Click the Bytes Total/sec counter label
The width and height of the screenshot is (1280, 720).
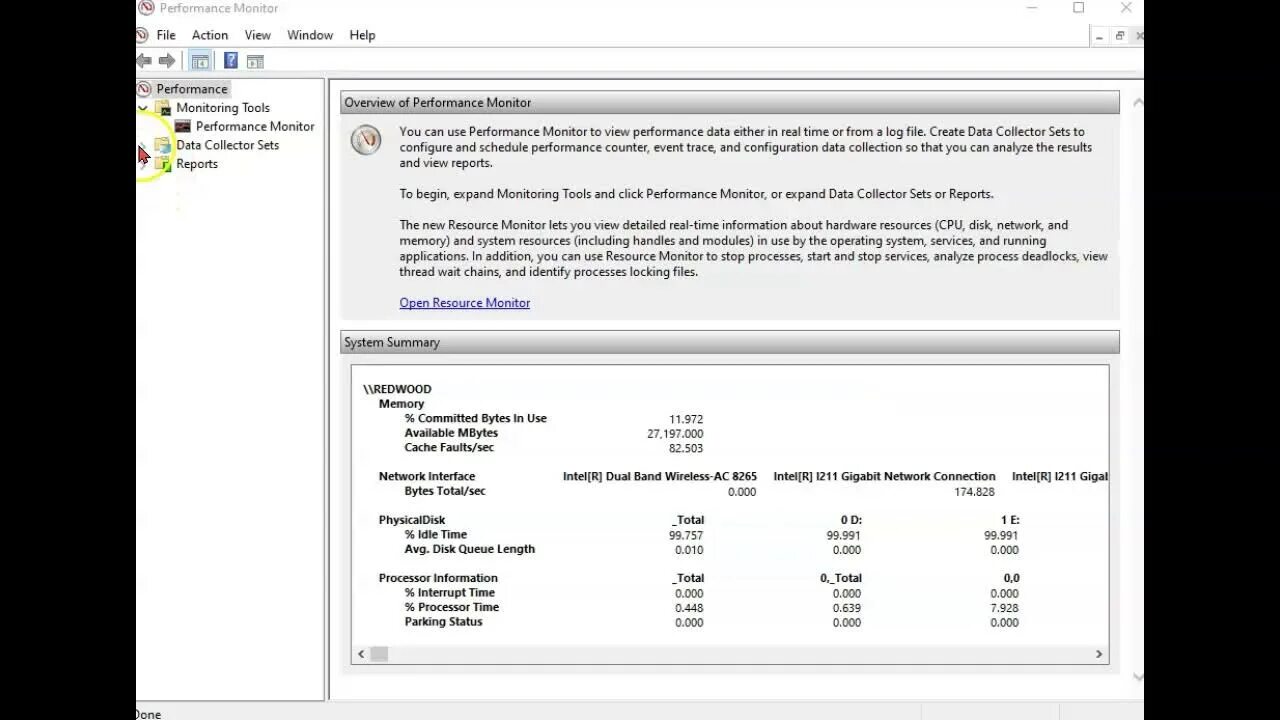pos(445,491)
